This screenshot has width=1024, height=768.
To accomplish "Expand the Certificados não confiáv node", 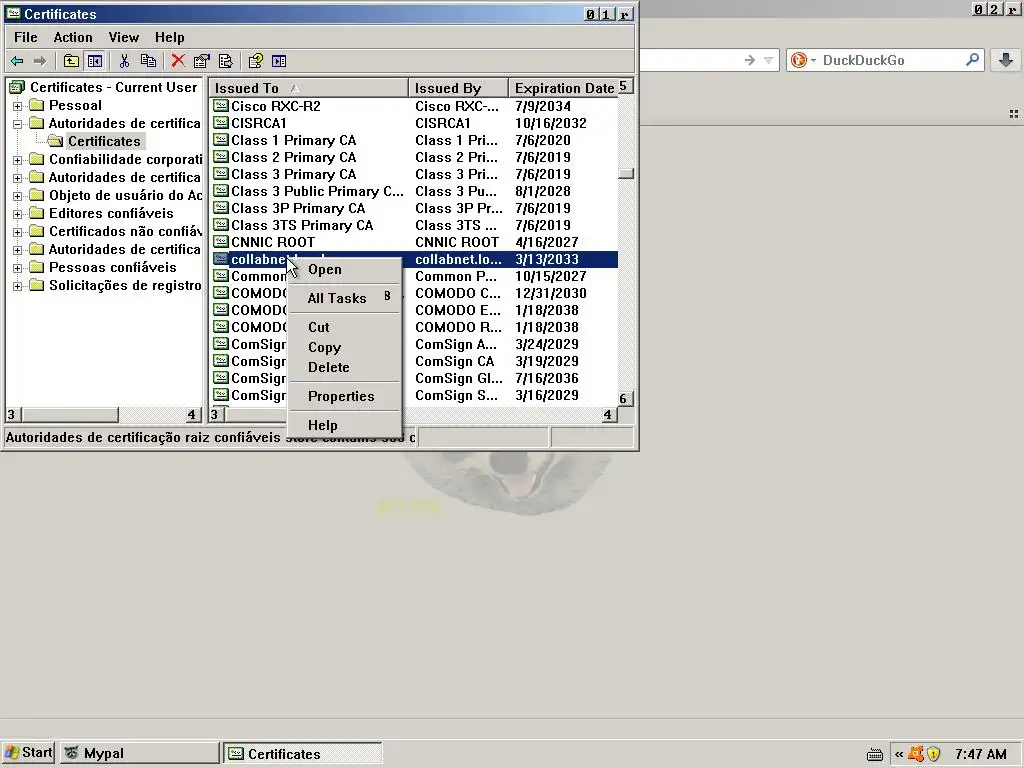I will coord(18,232).
